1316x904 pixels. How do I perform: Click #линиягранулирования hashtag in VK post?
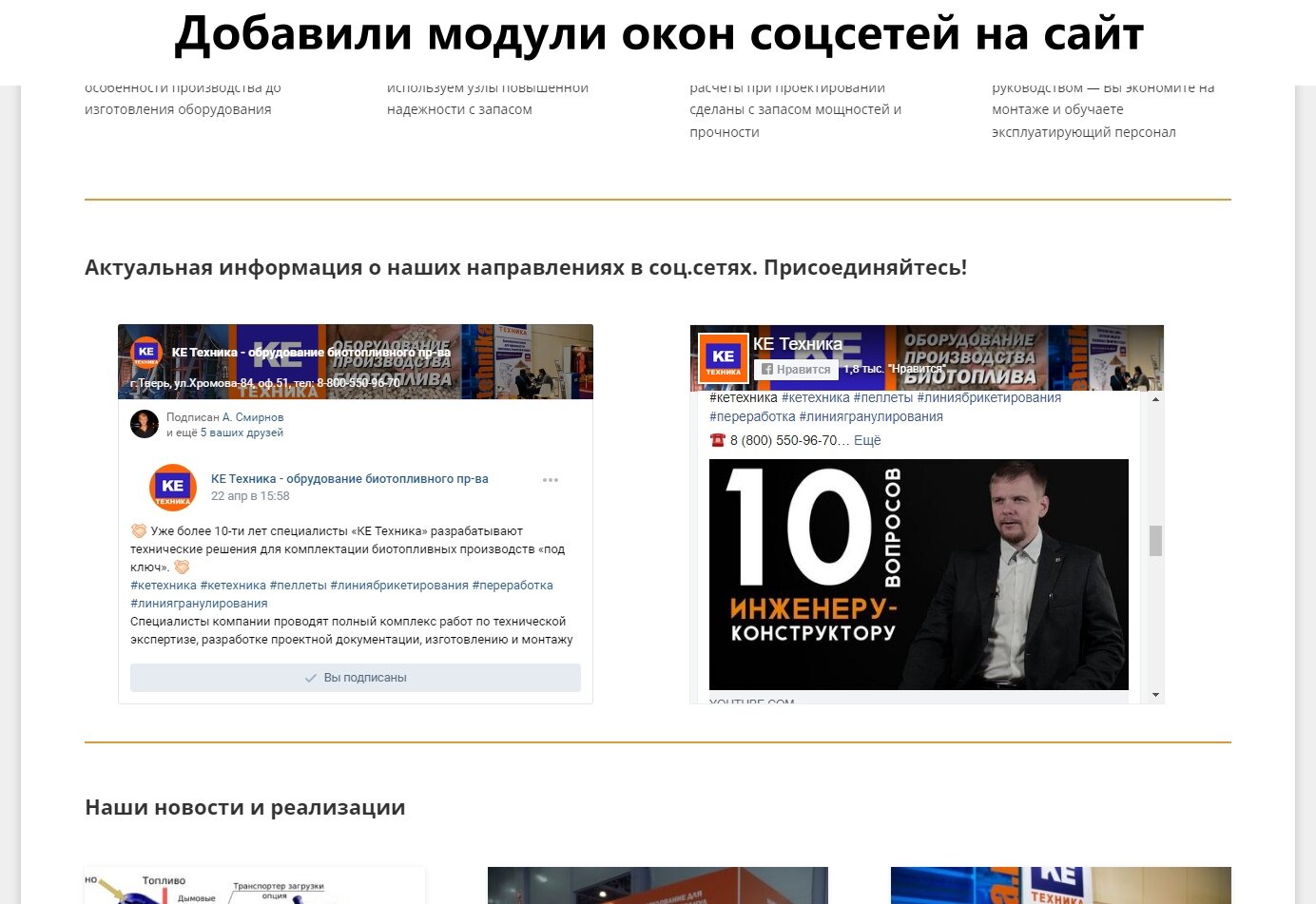[x=199, y=604]
